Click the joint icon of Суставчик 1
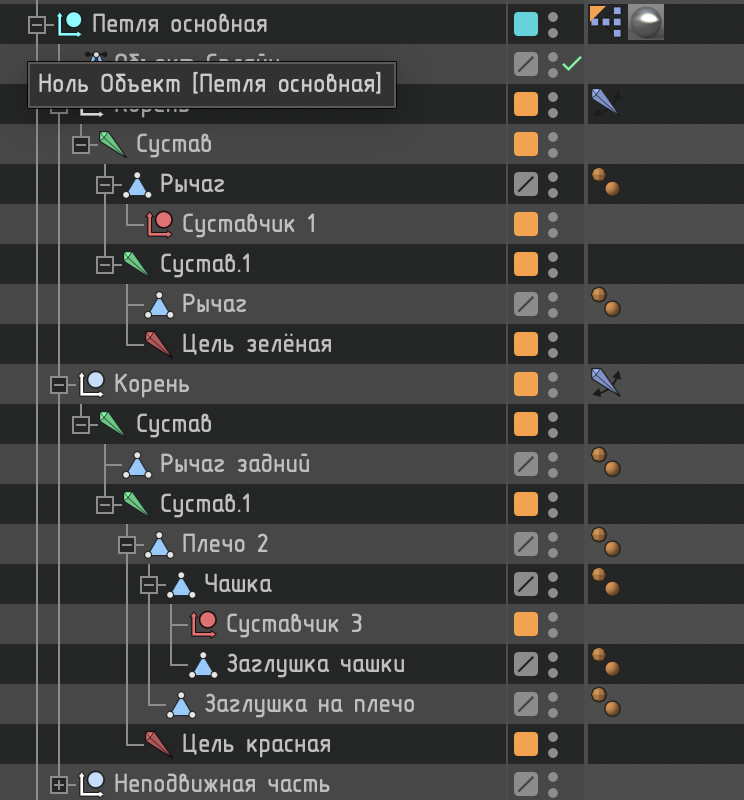This screenshot has width=744, height=800. click(161, 224)
